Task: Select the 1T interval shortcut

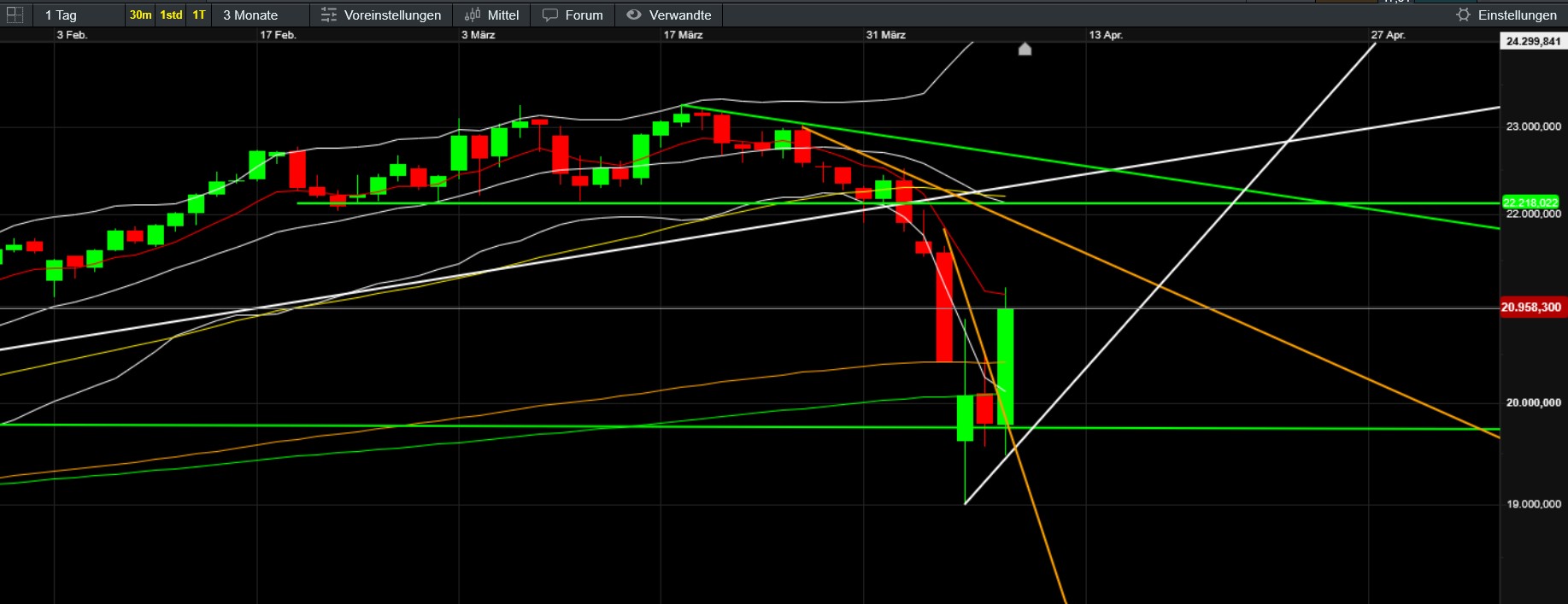Action: click(x=198, y=15)
